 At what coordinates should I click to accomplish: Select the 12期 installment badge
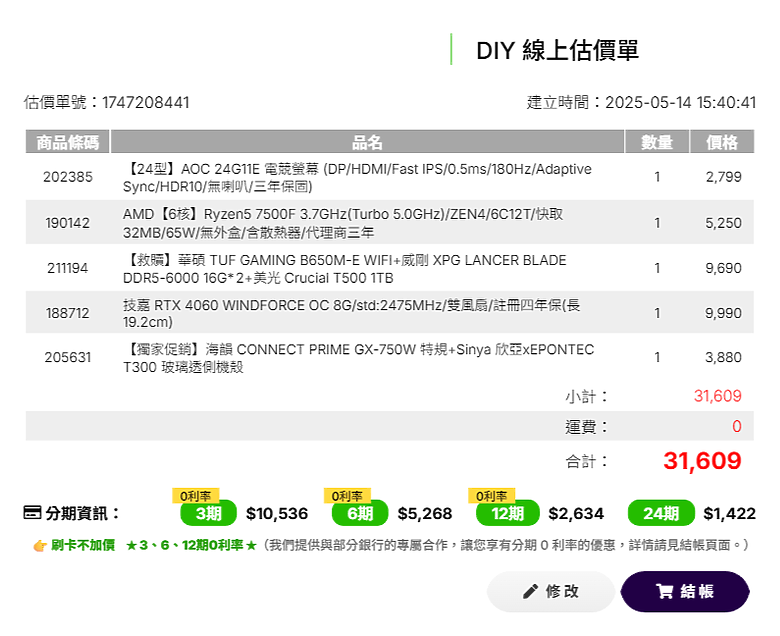[x=507, y=513]
